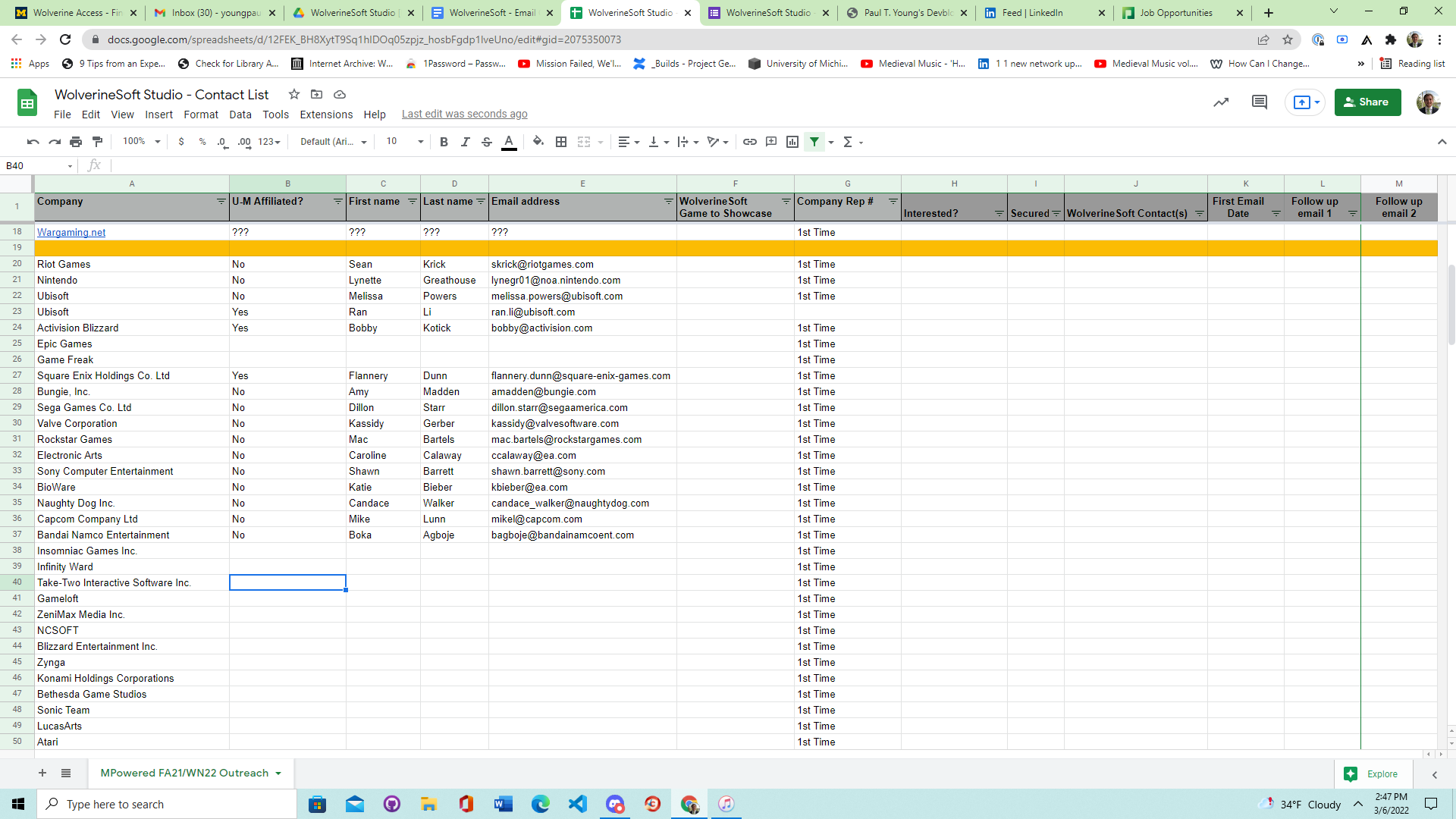Open the number format 123 dropdown
Viewport: 1456px width, 819px height.
pos(269,142)
